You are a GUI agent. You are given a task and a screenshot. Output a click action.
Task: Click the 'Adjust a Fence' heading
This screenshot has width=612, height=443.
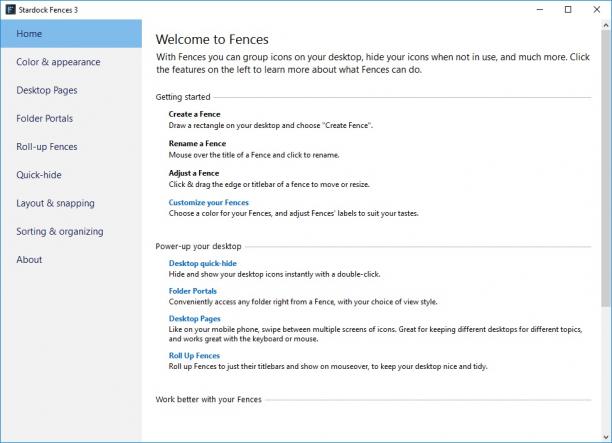[194, 173]
